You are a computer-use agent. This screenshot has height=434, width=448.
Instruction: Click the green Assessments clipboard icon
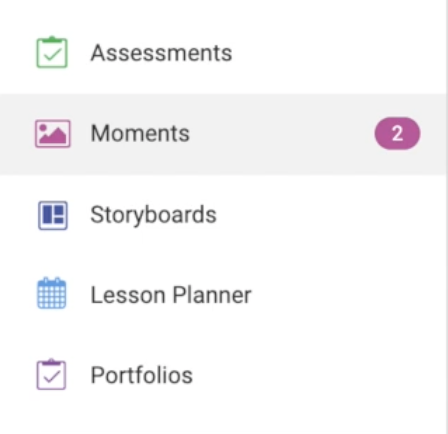coord(52,52)
